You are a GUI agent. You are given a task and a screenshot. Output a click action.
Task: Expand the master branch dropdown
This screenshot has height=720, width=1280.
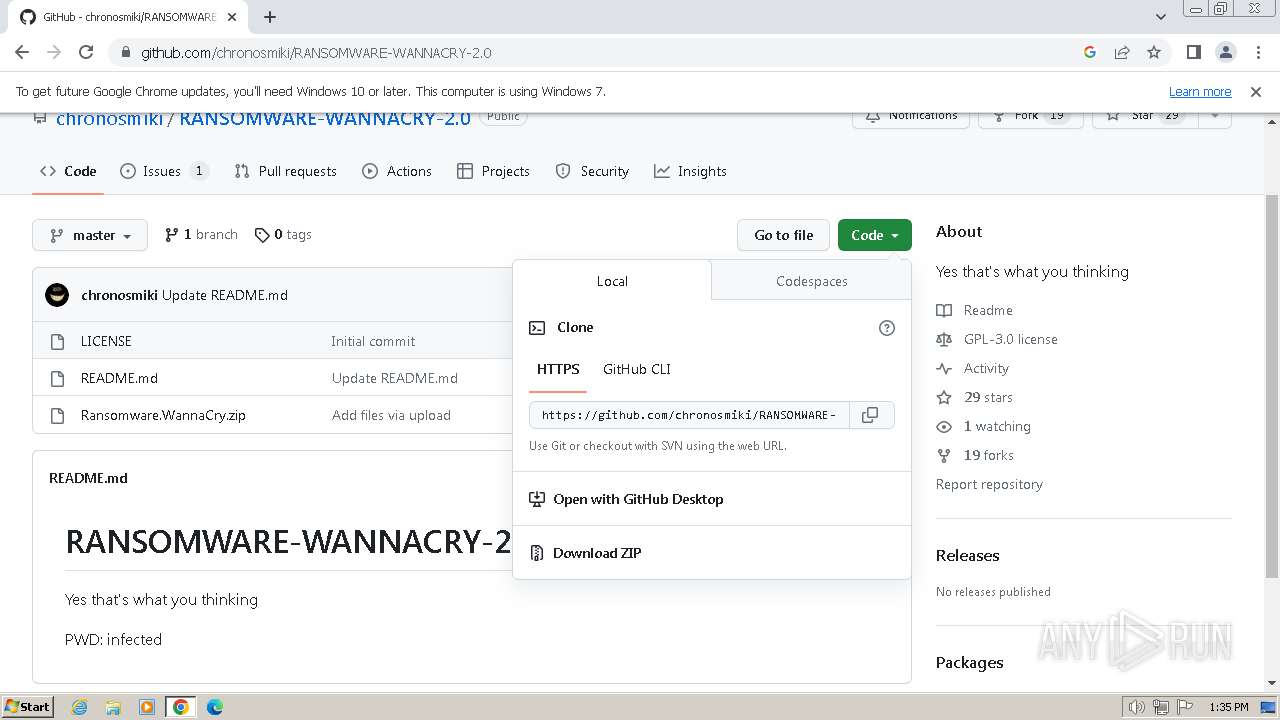point(90,235)
